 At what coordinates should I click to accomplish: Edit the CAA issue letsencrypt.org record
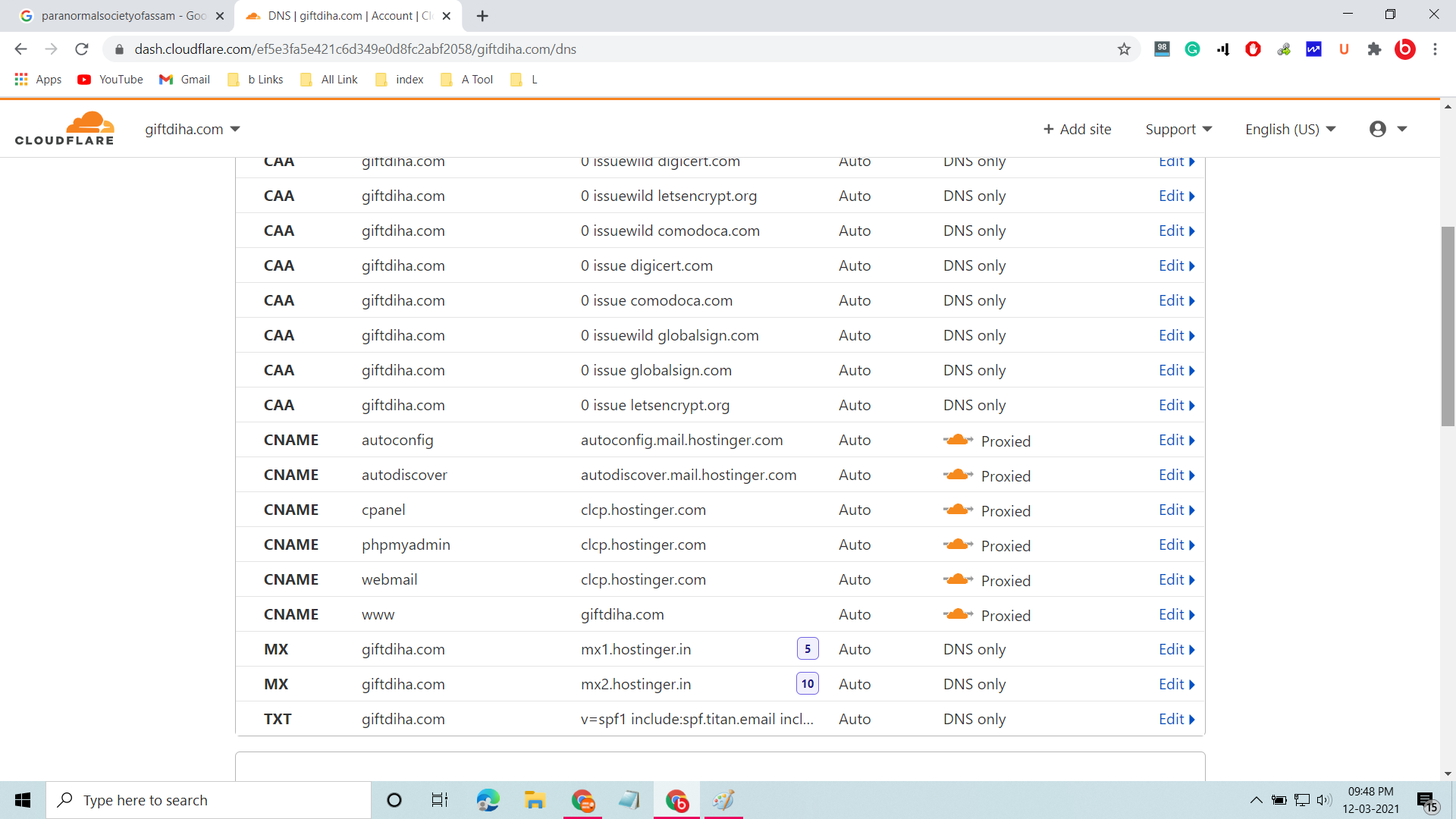1176,405
